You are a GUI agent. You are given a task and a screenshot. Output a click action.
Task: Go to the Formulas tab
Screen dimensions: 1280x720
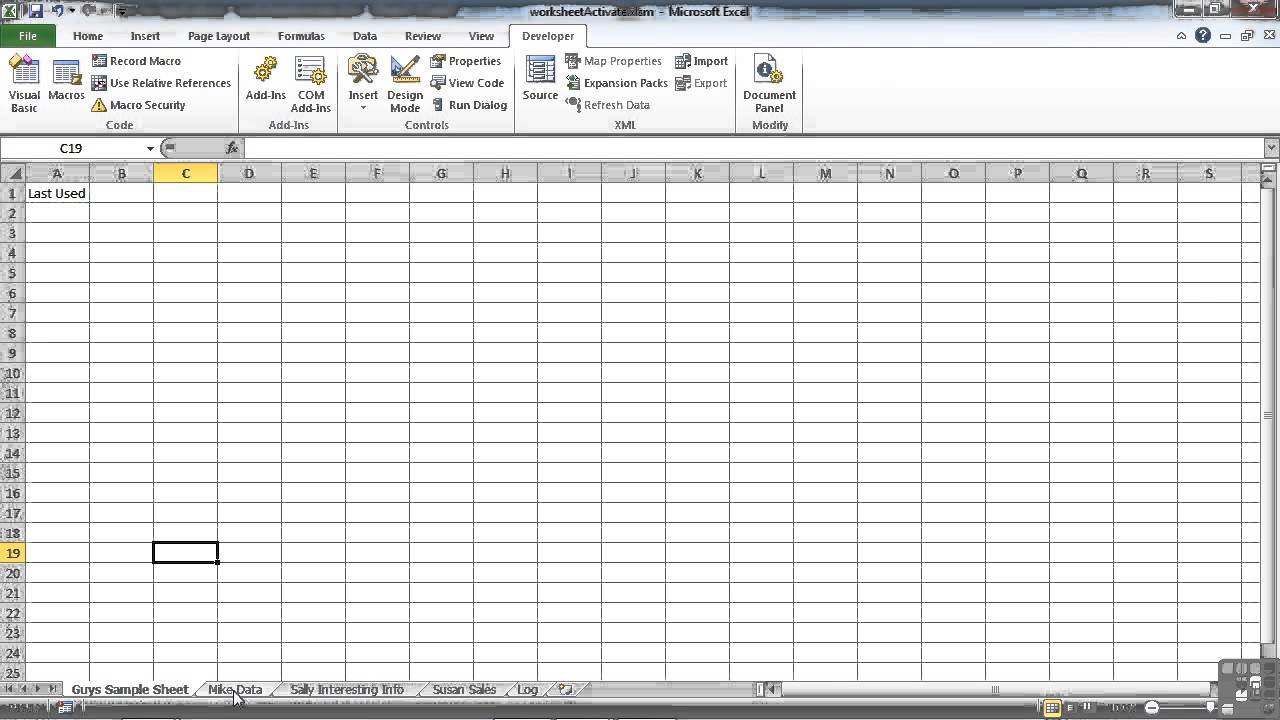[301, 36]
